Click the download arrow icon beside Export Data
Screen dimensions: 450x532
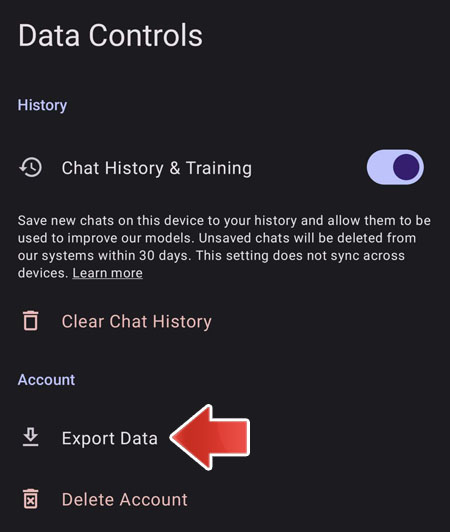31,437
